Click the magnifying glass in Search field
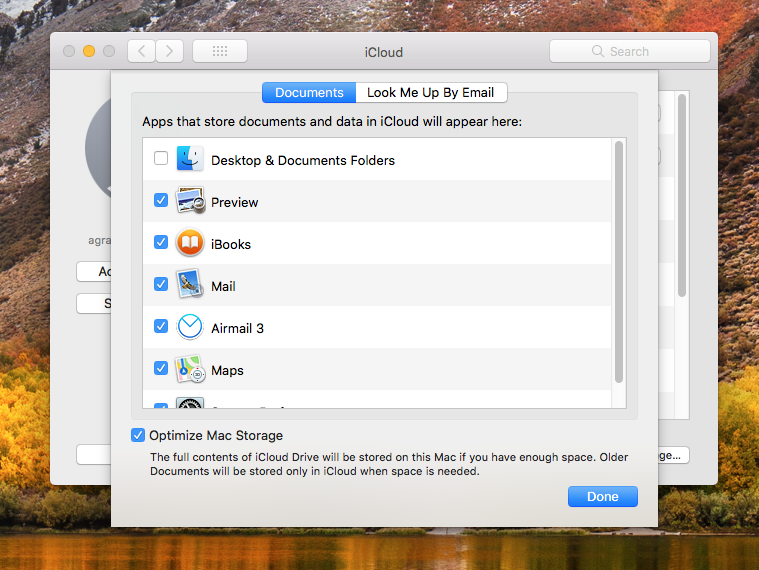759x570 pixels. tap(598, 51)
